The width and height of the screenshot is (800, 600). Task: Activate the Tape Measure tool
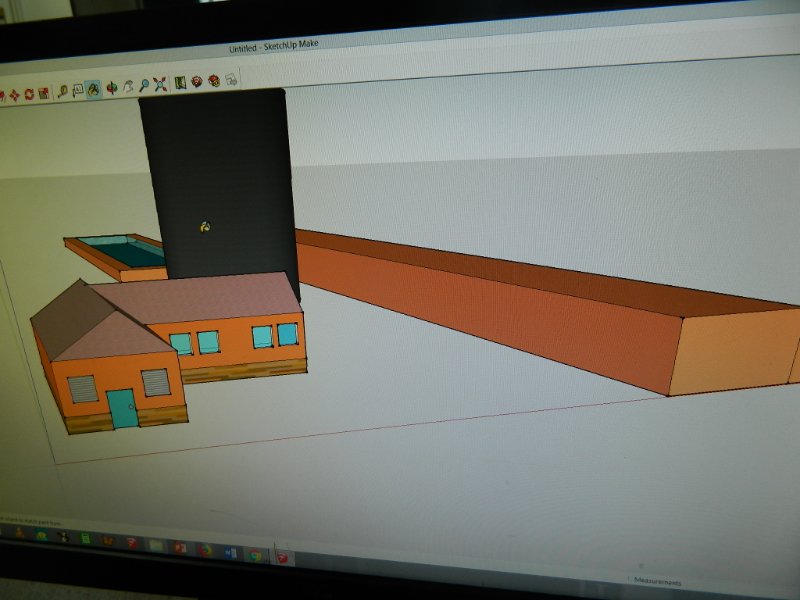[62, 91]
